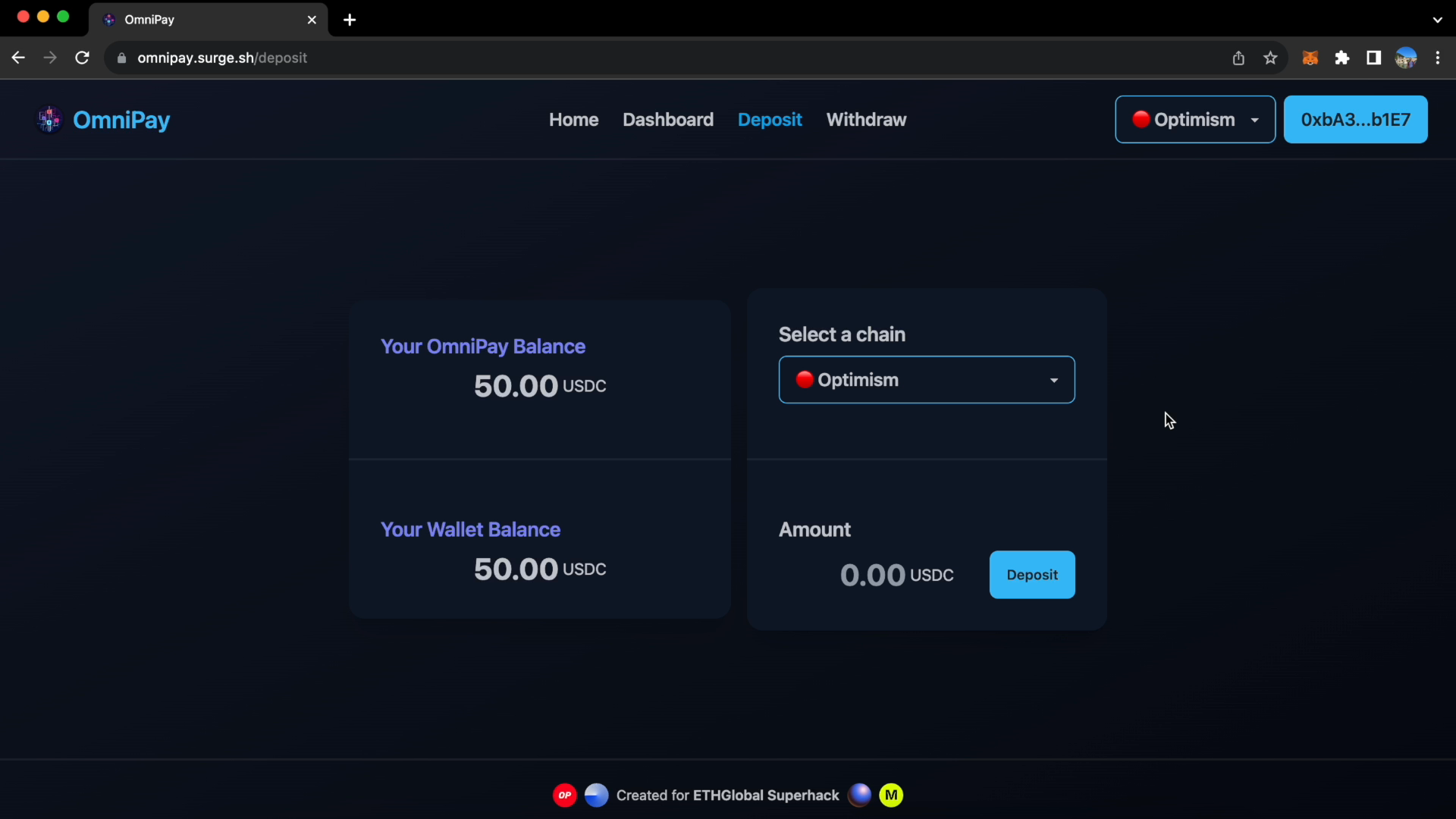Close the OmniPay tab
The height and width of the screenshot is (819, 1456).
point(312,20)
